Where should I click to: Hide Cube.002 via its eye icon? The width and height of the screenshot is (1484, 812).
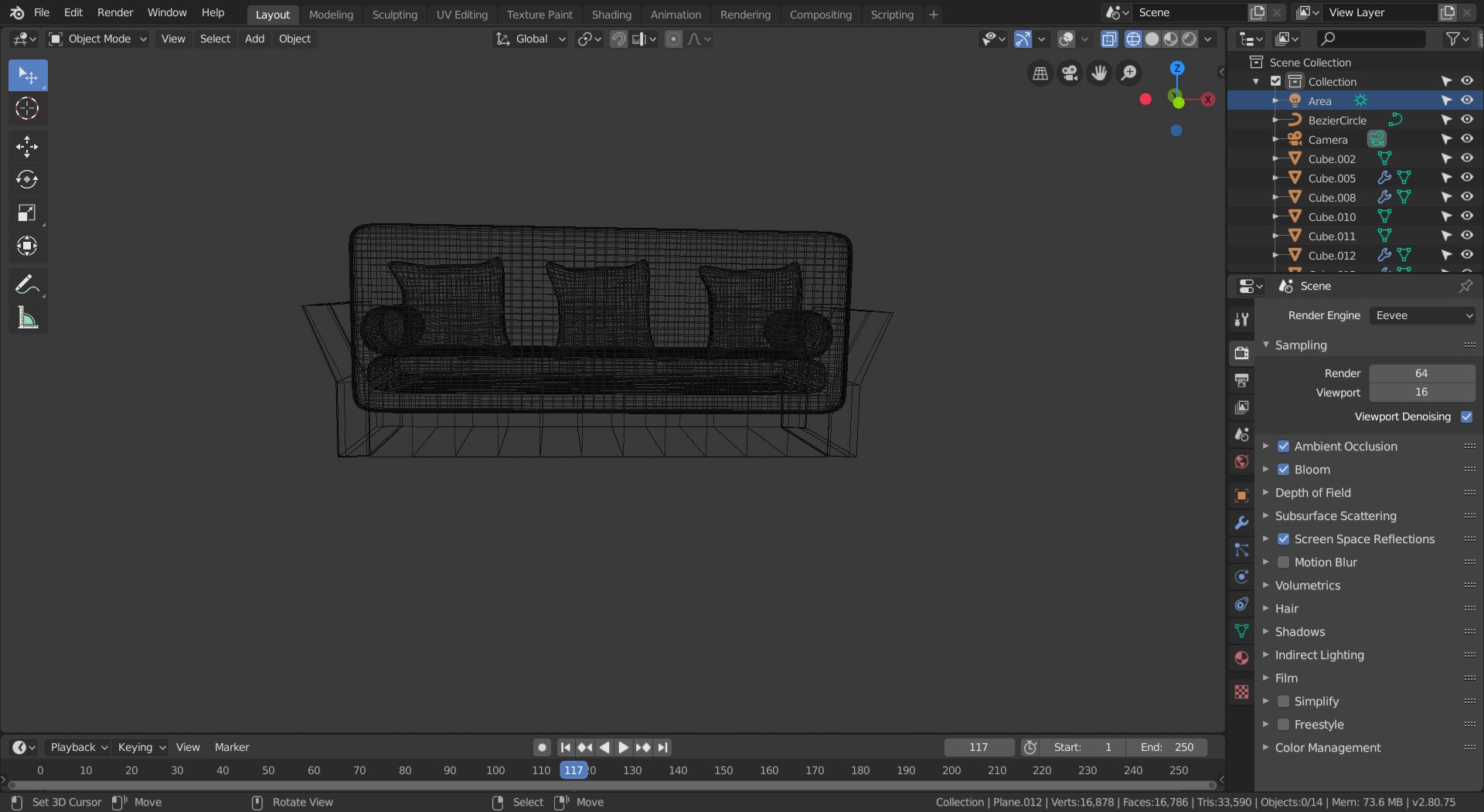point(1466,158)
